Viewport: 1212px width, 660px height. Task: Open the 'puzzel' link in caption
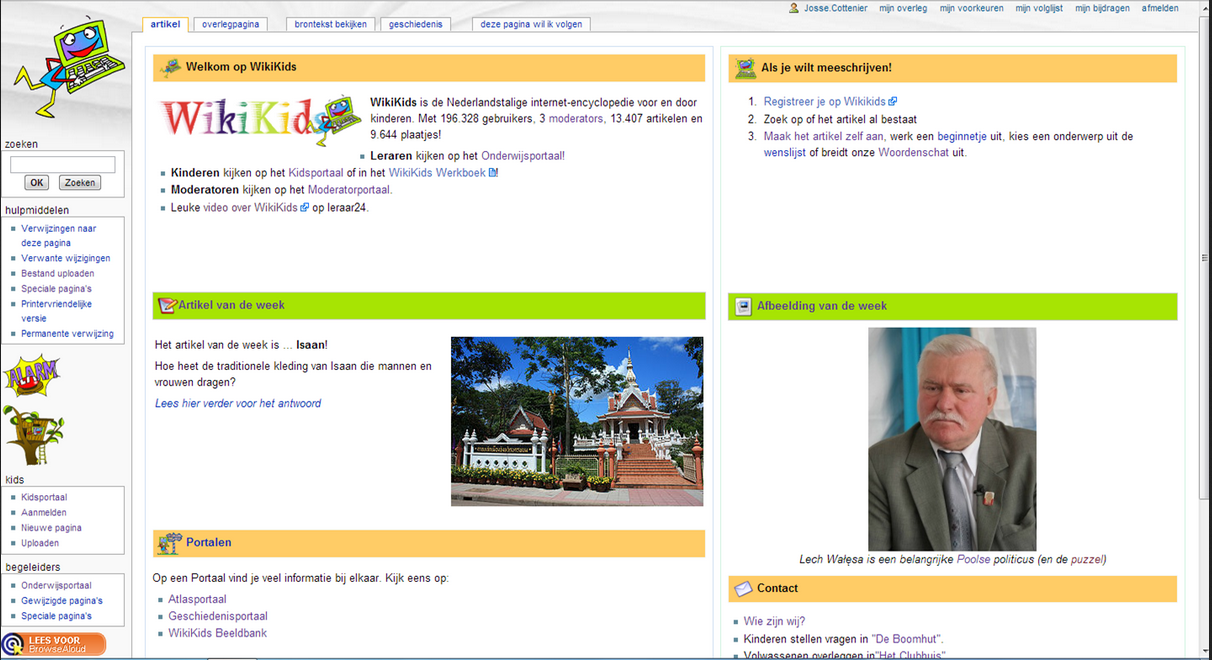1086,560
